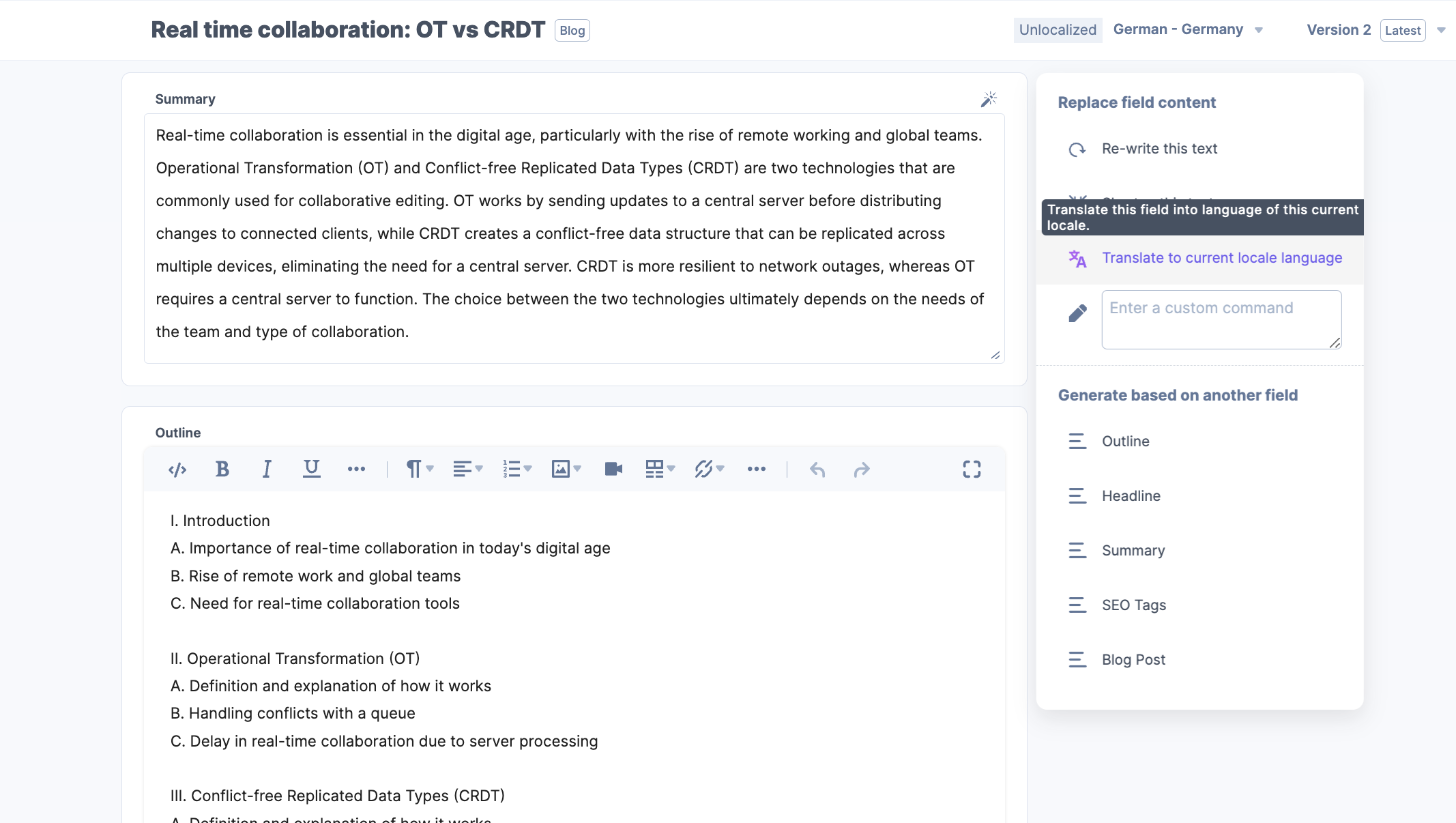1456x823 pixels.
Task: Click the italic formatting icon
Action: [x=266, y=469]
